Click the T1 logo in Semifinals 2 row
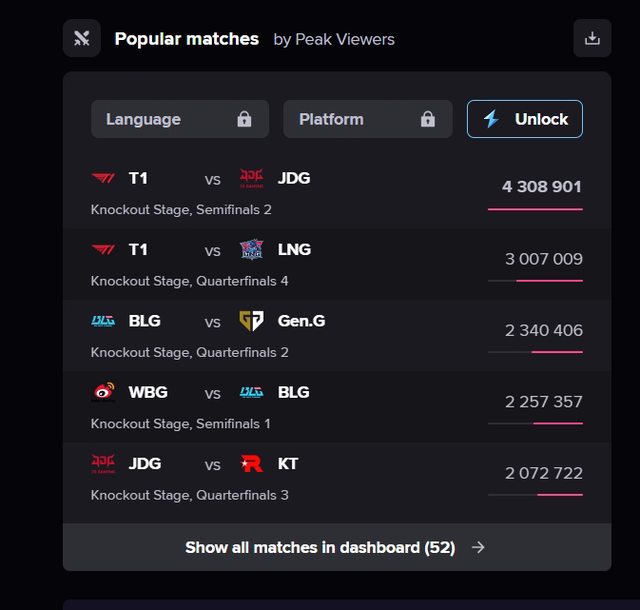640x610 pixels. click(103, 178)
